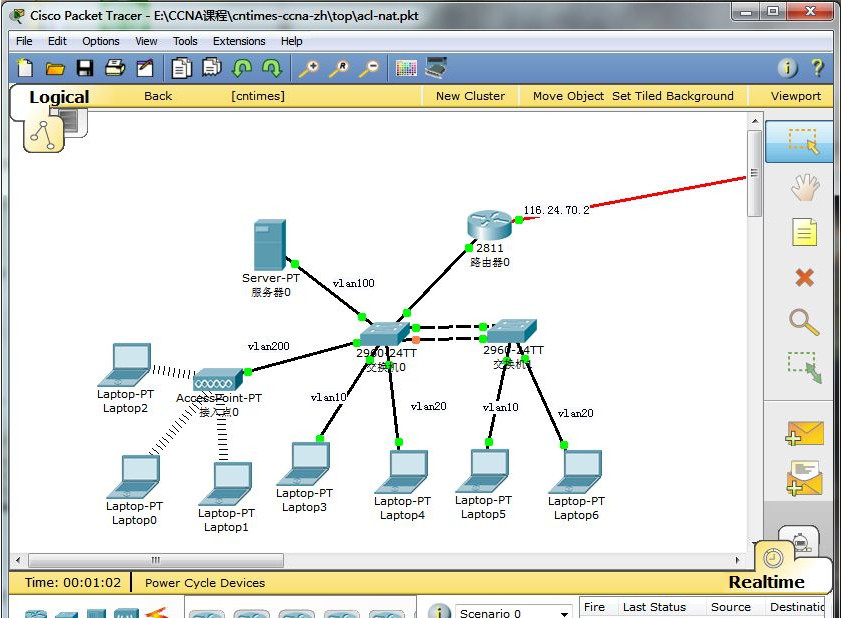The height and width of the screenshot is (642, 841).
Task: Click the Viewport button
Action: pos(796,96)
